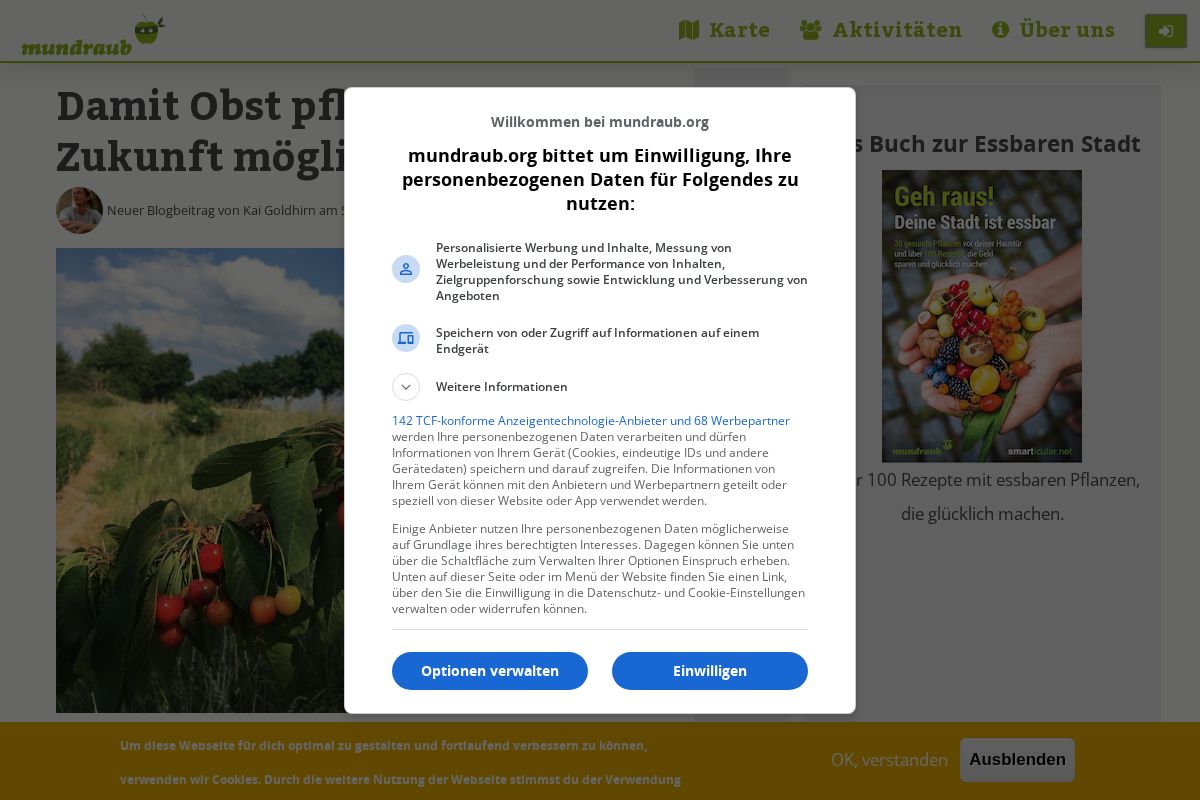
Task: Click the Über uns info icon
Action: click(1000, 30)
